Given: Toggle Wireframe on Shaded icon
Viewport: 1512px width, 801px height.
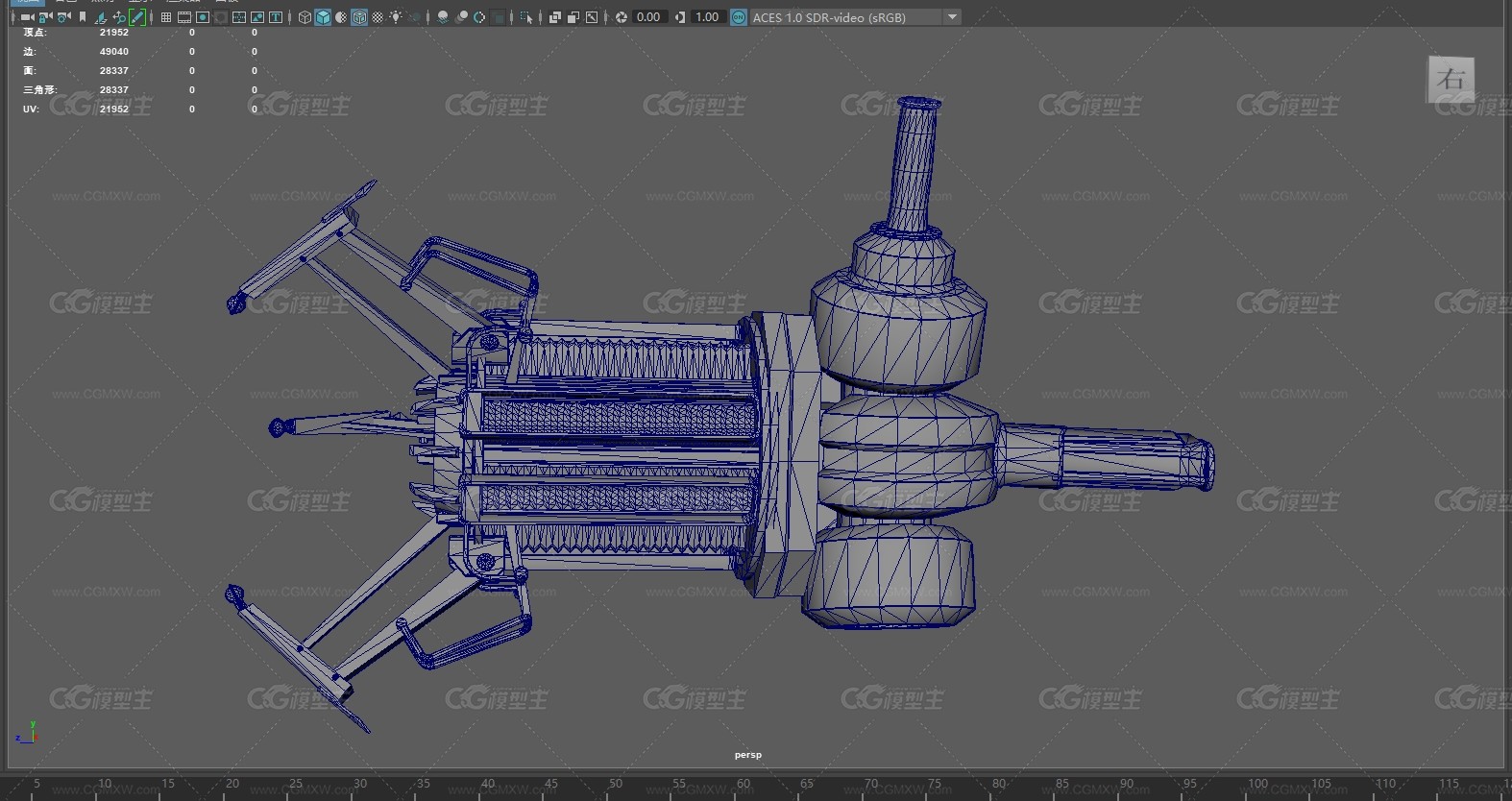Looking at the screenshot, I should tap(359, 17).
